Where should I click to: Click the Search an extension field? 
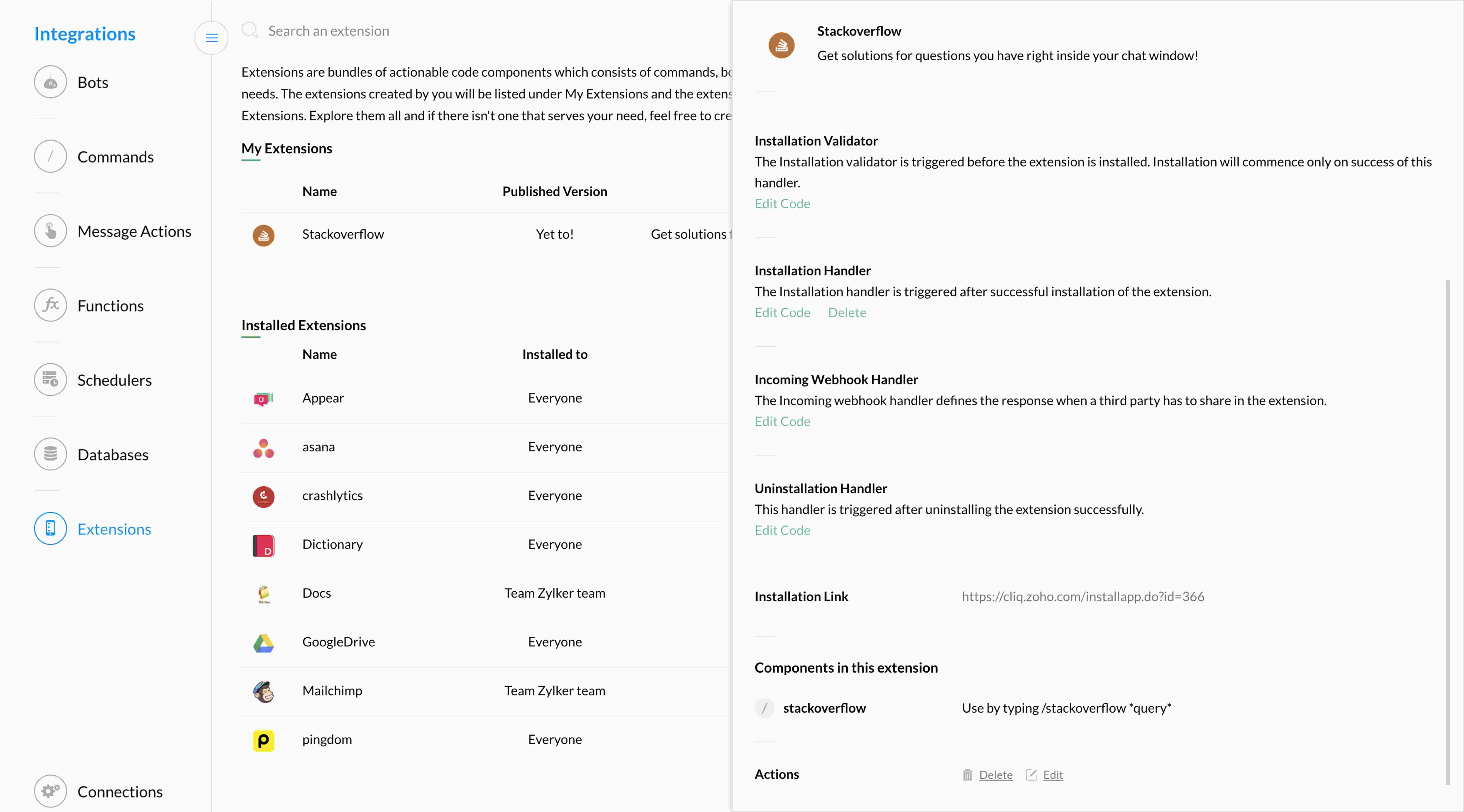point(483,31)
